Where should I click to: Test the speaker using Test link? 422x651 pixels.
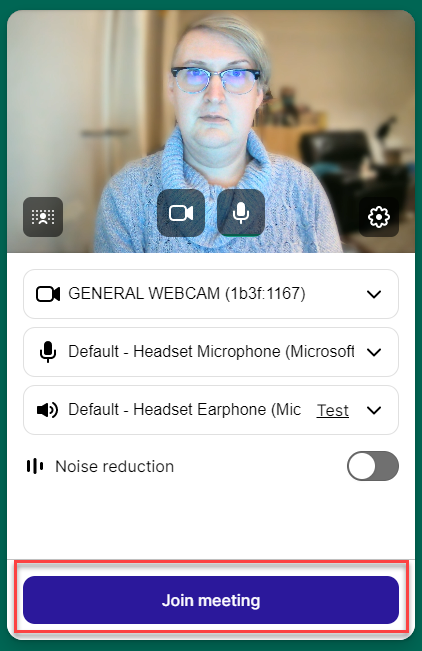pos(333,411)
